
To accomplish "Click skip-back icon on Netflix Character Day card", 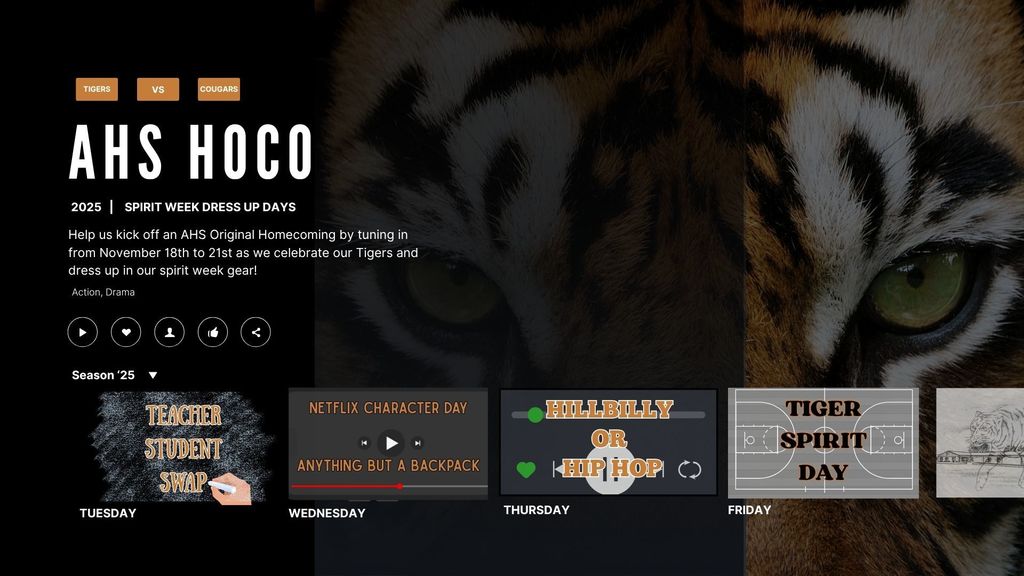I will 364,443.
